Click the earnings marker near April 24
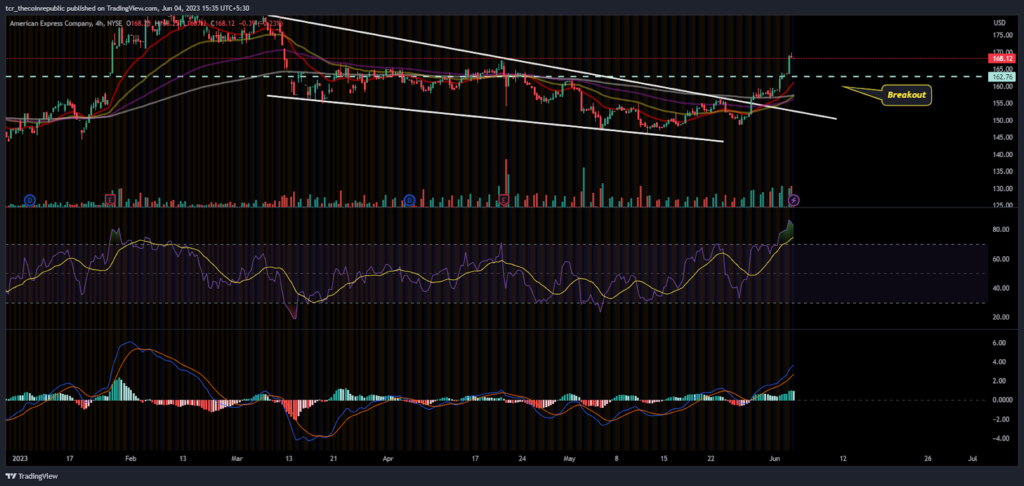The height and width of the screenshot is (486, 1024). (x=504, y=199)
